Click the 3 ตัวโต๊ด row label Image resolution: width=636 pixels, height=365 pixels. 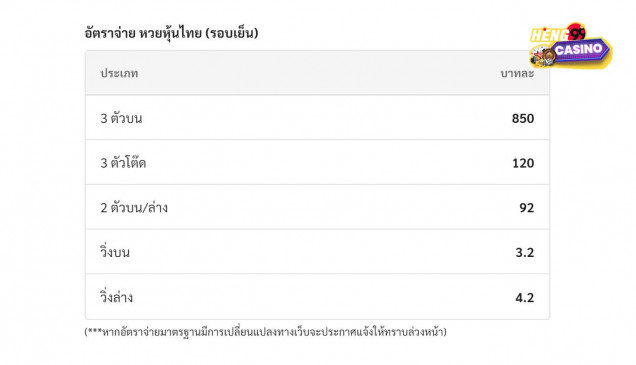point(123,163)
